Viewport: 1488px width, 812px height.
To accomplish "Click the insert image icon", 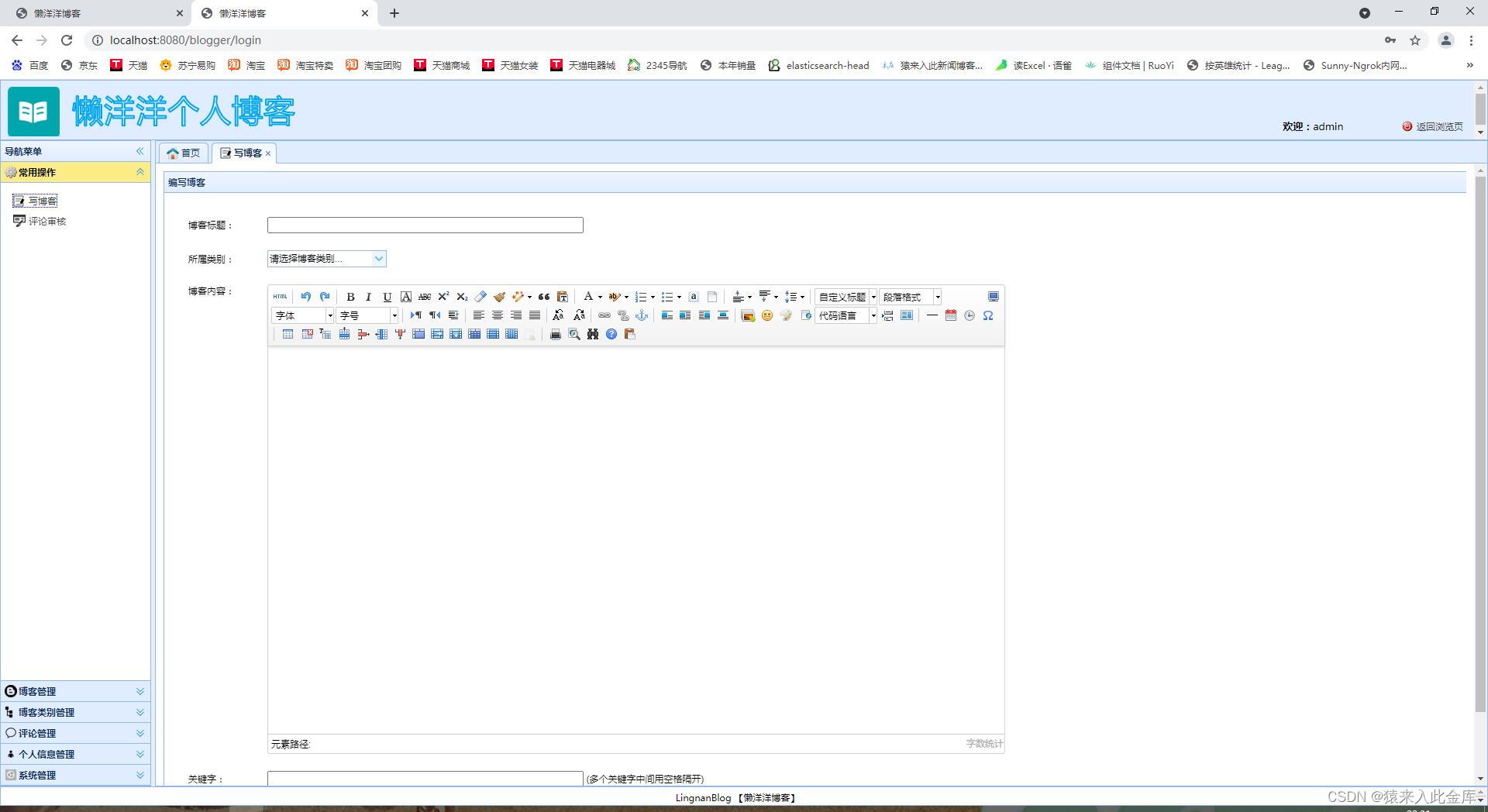I will pyautogui.click(x=748, y=315).
